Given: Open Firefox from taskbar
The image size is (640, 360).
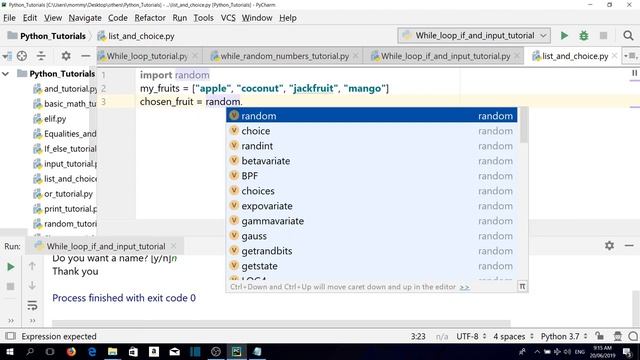Looking at the screenshot, I should click(71, 351).
